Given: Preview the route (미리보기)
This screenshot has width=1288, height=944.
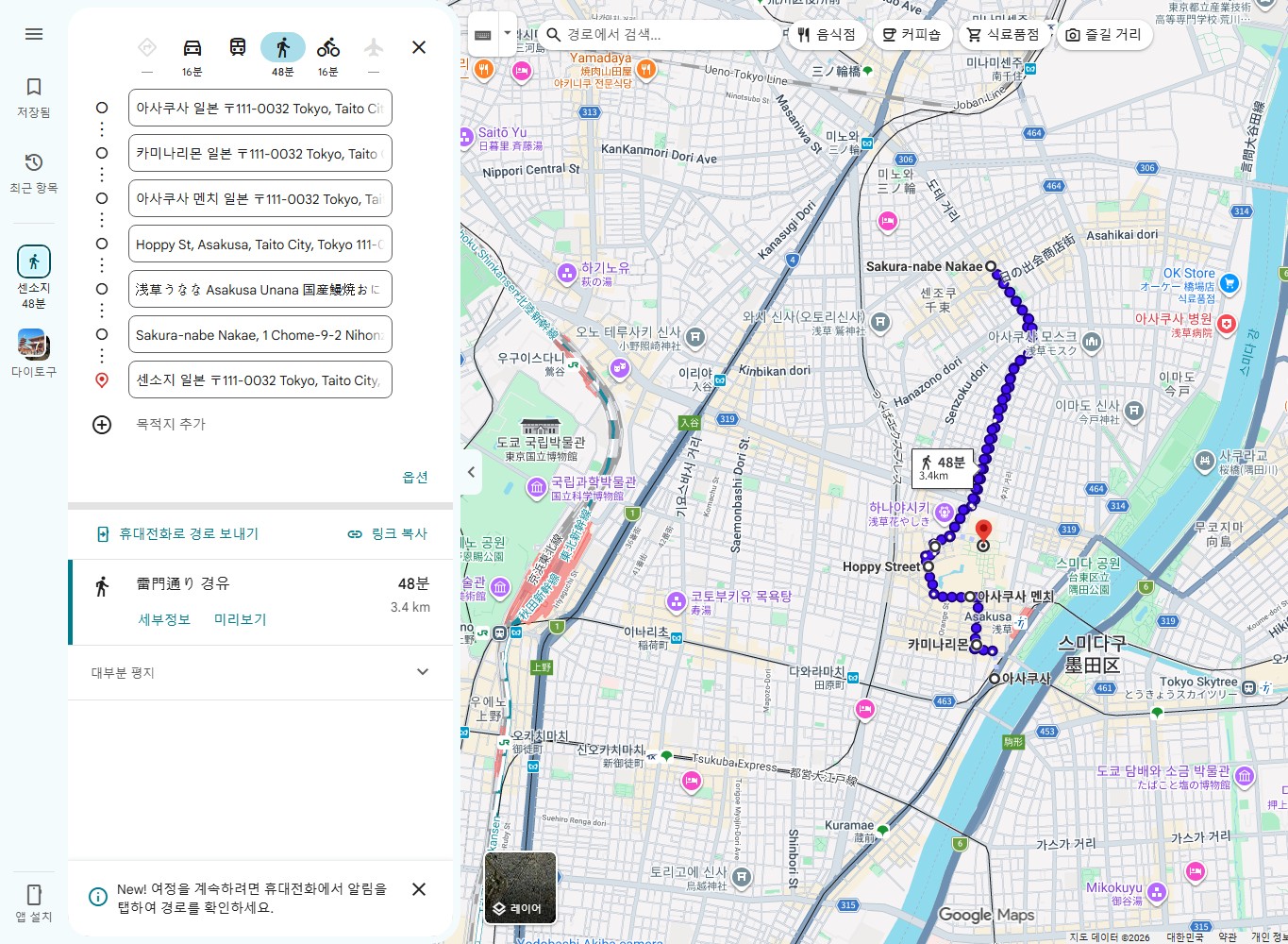Looking at the screenshot, I should (x=241, y=619).
